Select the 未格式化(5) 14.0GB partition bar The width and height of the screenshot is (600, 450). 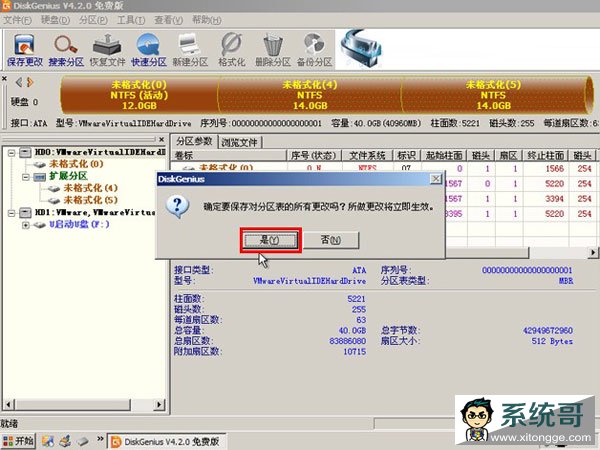click(x=494, y=95)
